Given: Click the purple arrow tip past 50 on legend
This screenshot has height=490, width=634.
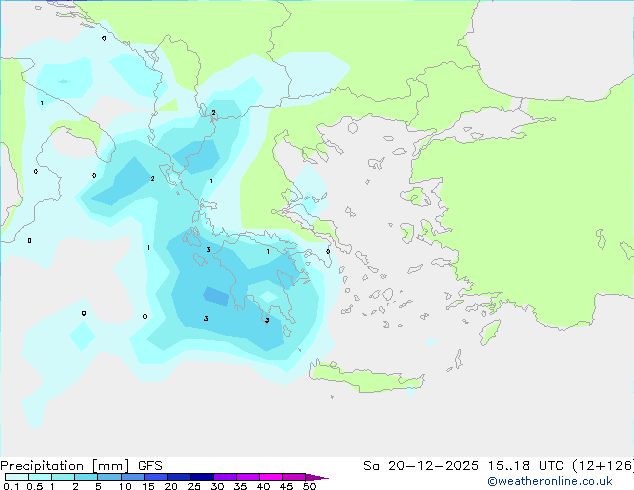Looking at the screenshot, I should (317, 477).
